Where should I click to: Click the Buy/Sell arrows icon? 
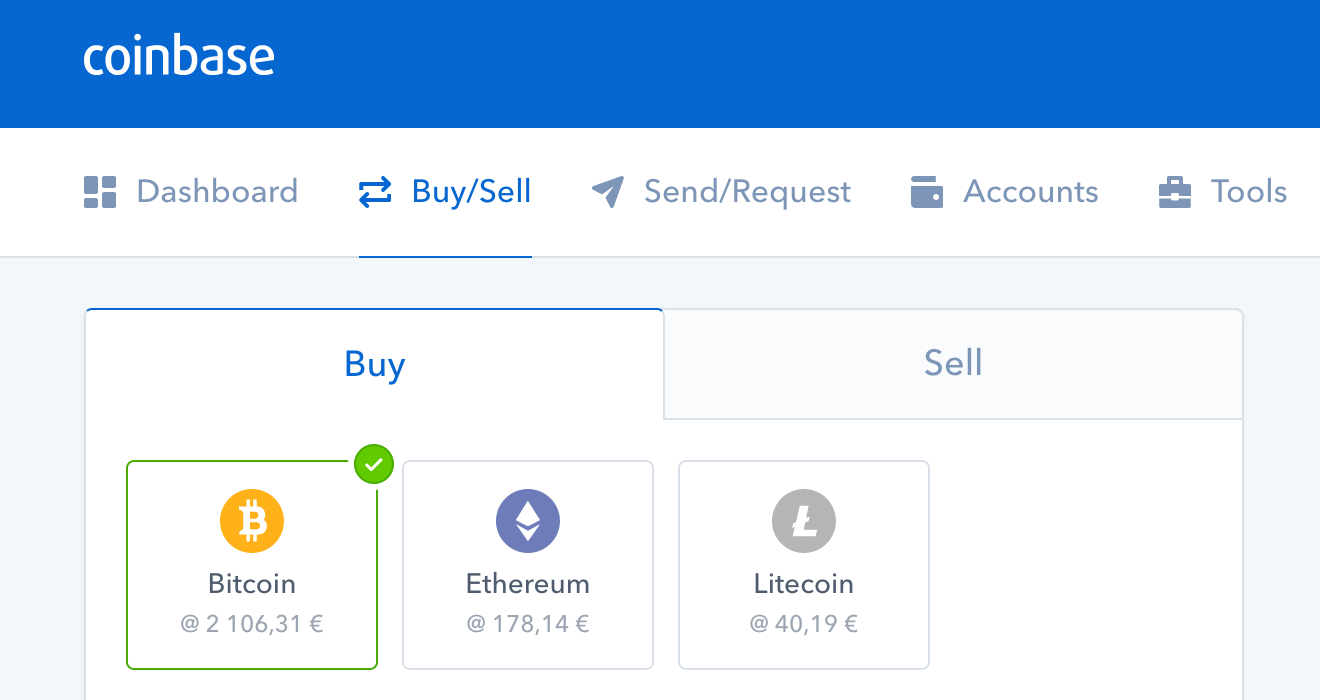(375, 192)
